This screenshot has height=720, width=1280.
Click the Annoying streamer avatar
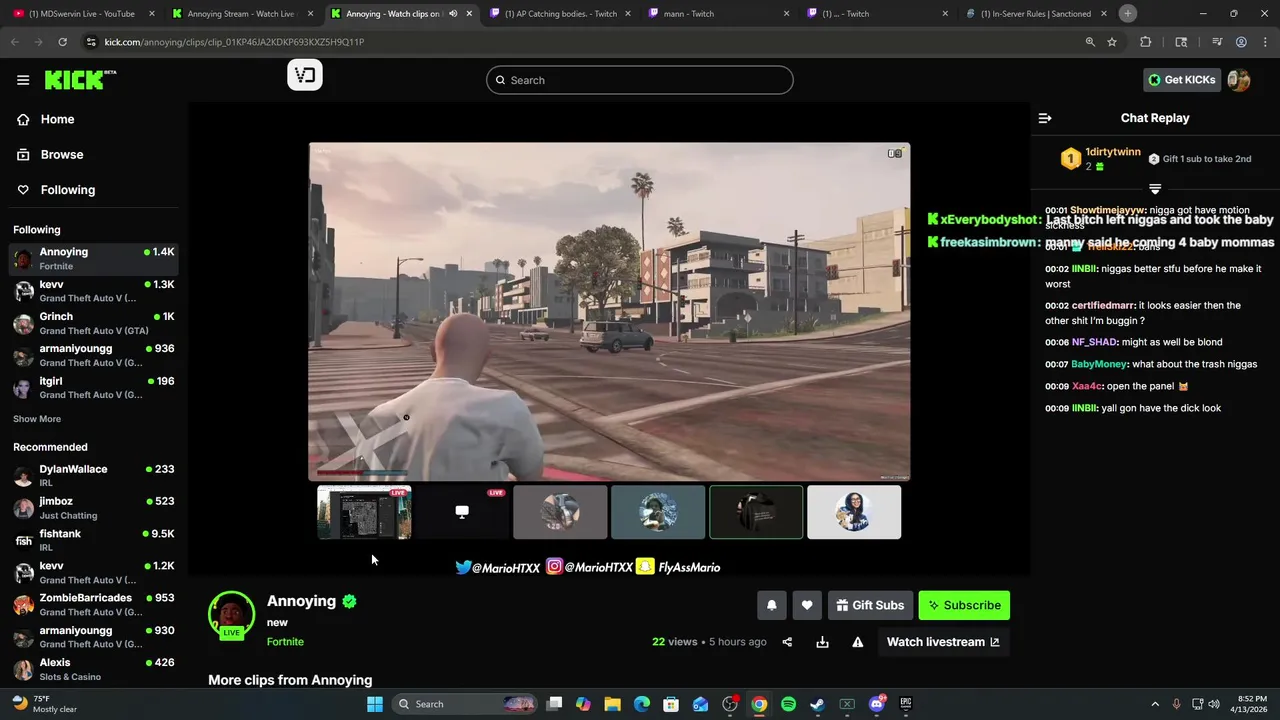click(231, 614)
